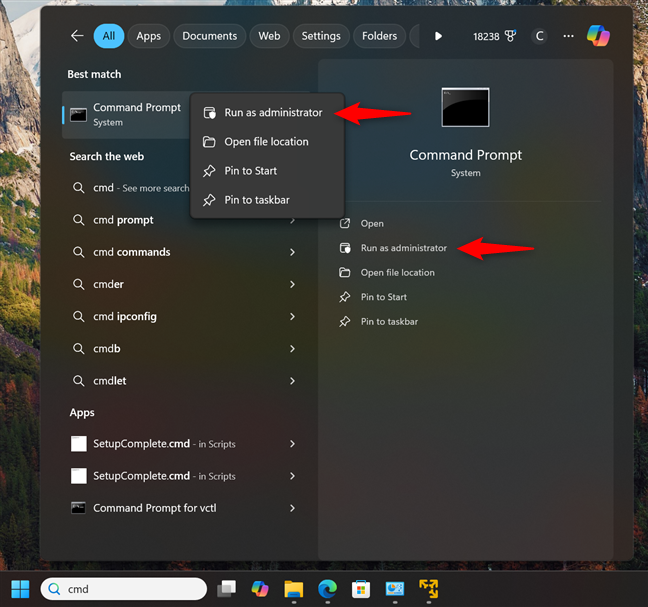Viewport: 648px width, 607px height.
Task: Open Copilot from the taskbar
Action: (x=260, y=589)
